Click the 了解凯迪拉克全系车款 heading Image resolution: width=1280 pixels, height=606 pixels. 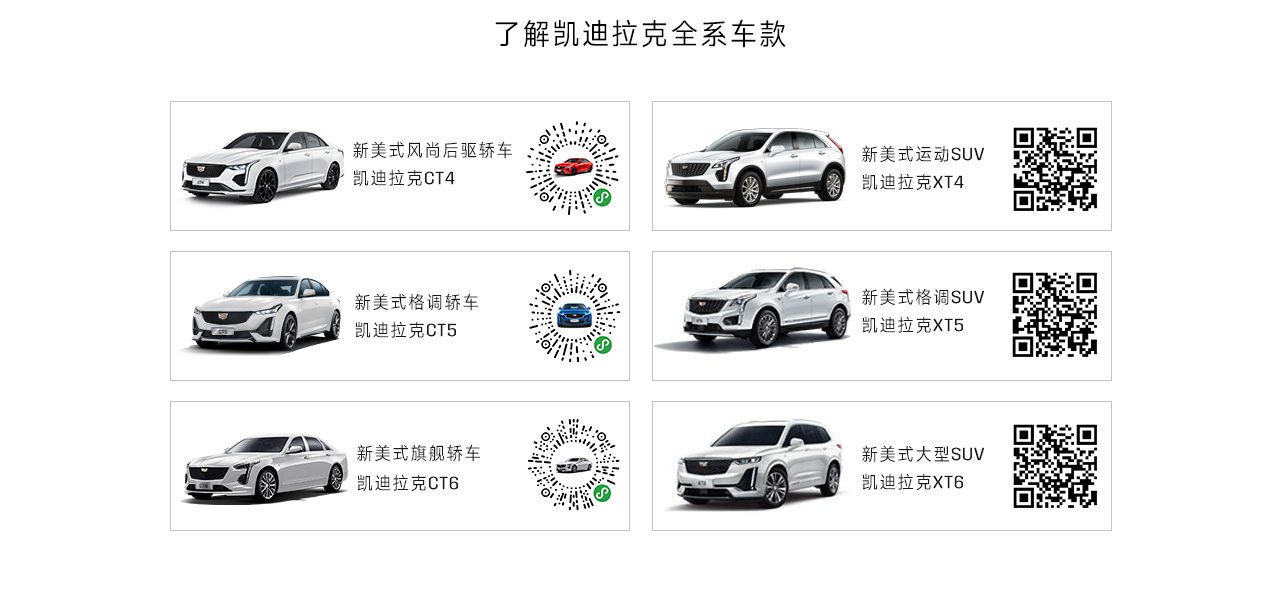tap(641, 34)
